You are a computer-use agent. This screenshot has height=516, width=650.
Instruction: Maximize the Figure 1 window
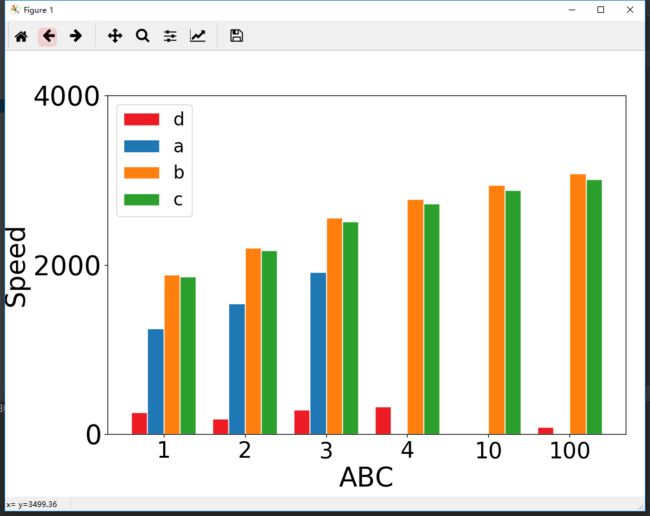click(600, 10)
